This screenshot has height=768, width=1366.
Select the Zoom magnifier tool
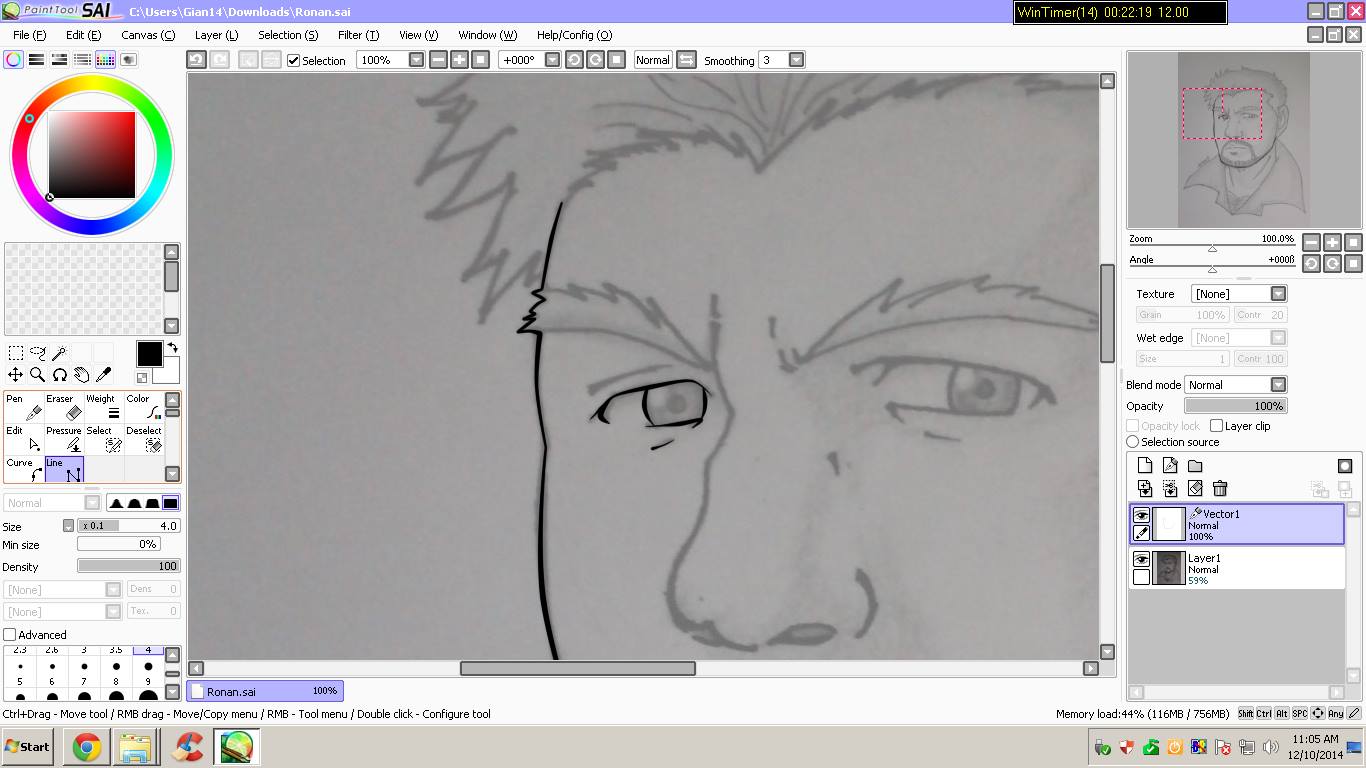click(x=37, y=375)
